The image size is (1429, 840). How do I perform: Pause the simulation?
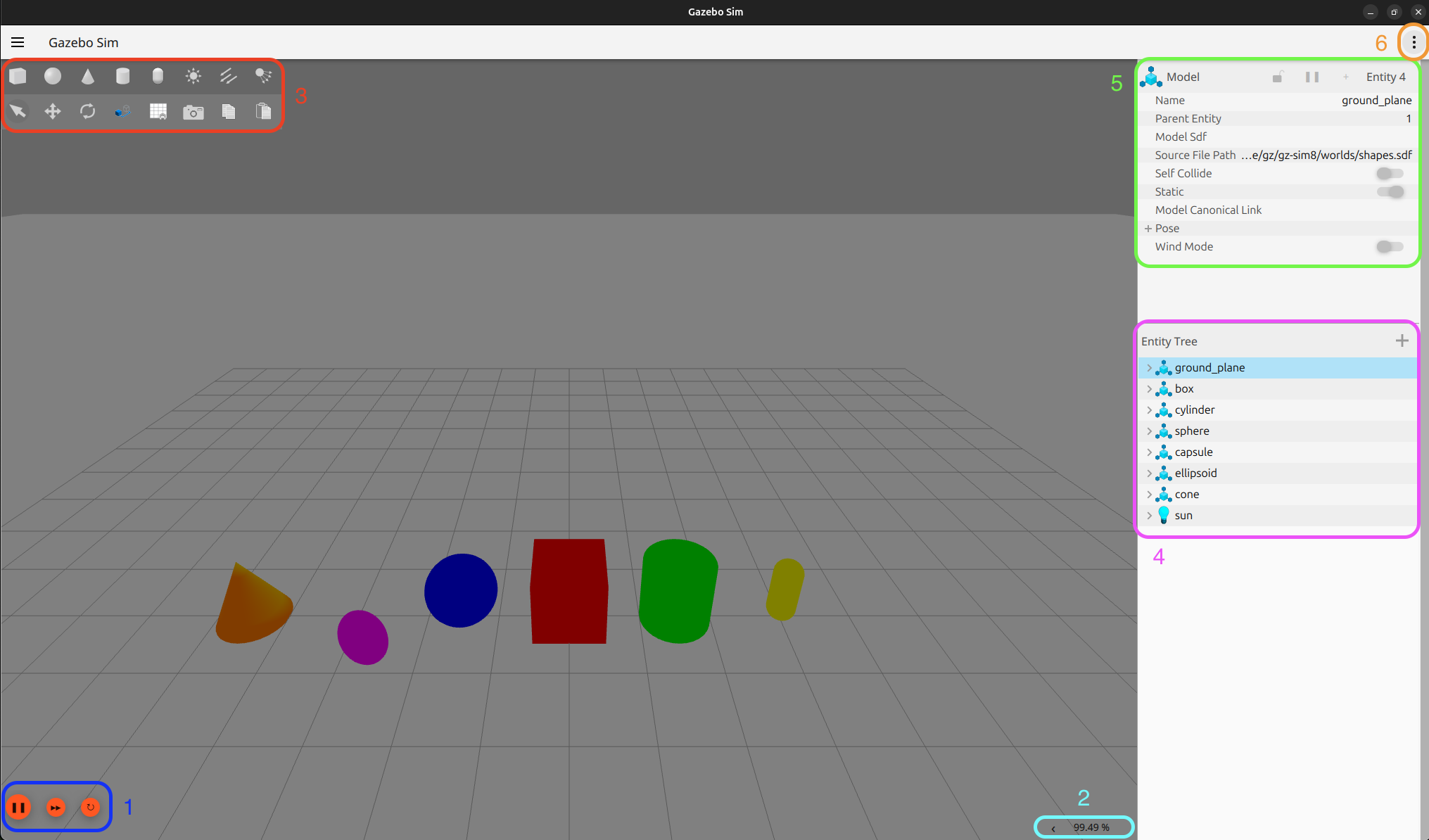pos(19,808)
